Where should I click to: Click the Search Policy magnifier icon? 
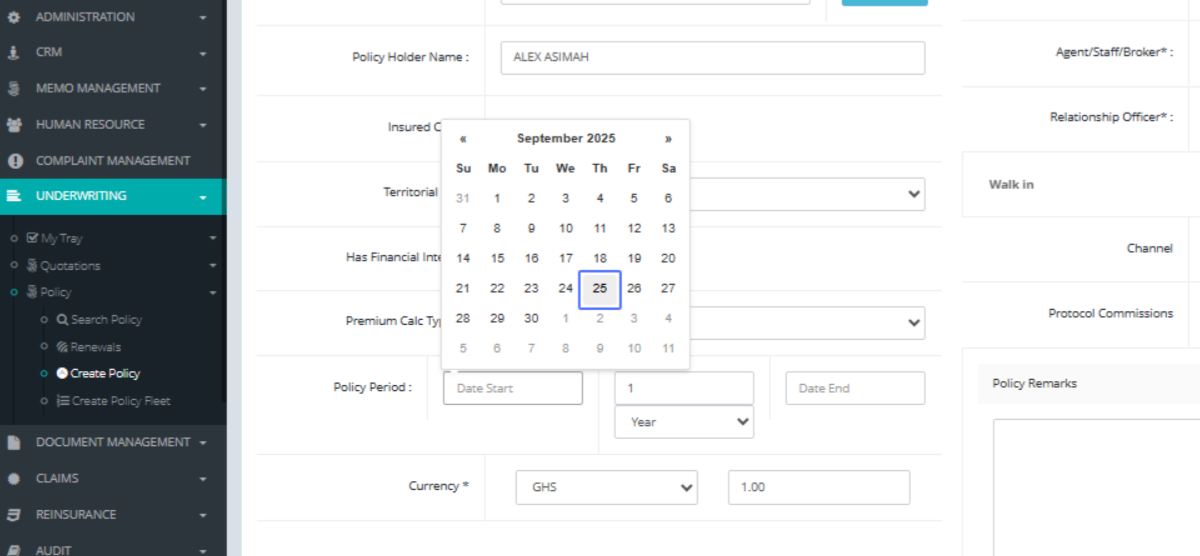point(62,320)
